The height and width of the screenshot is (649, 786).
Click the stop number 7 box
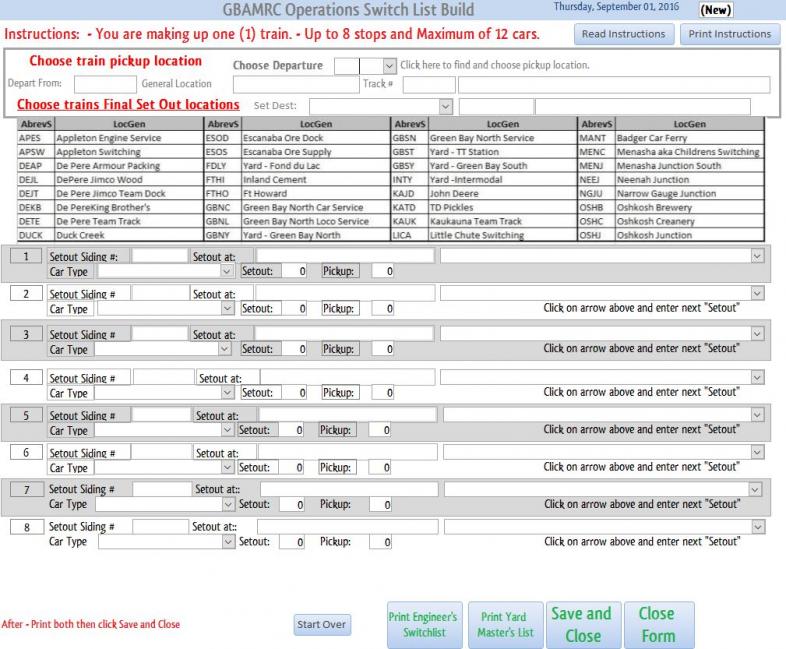pyautogui.click(x=27, y=490)
